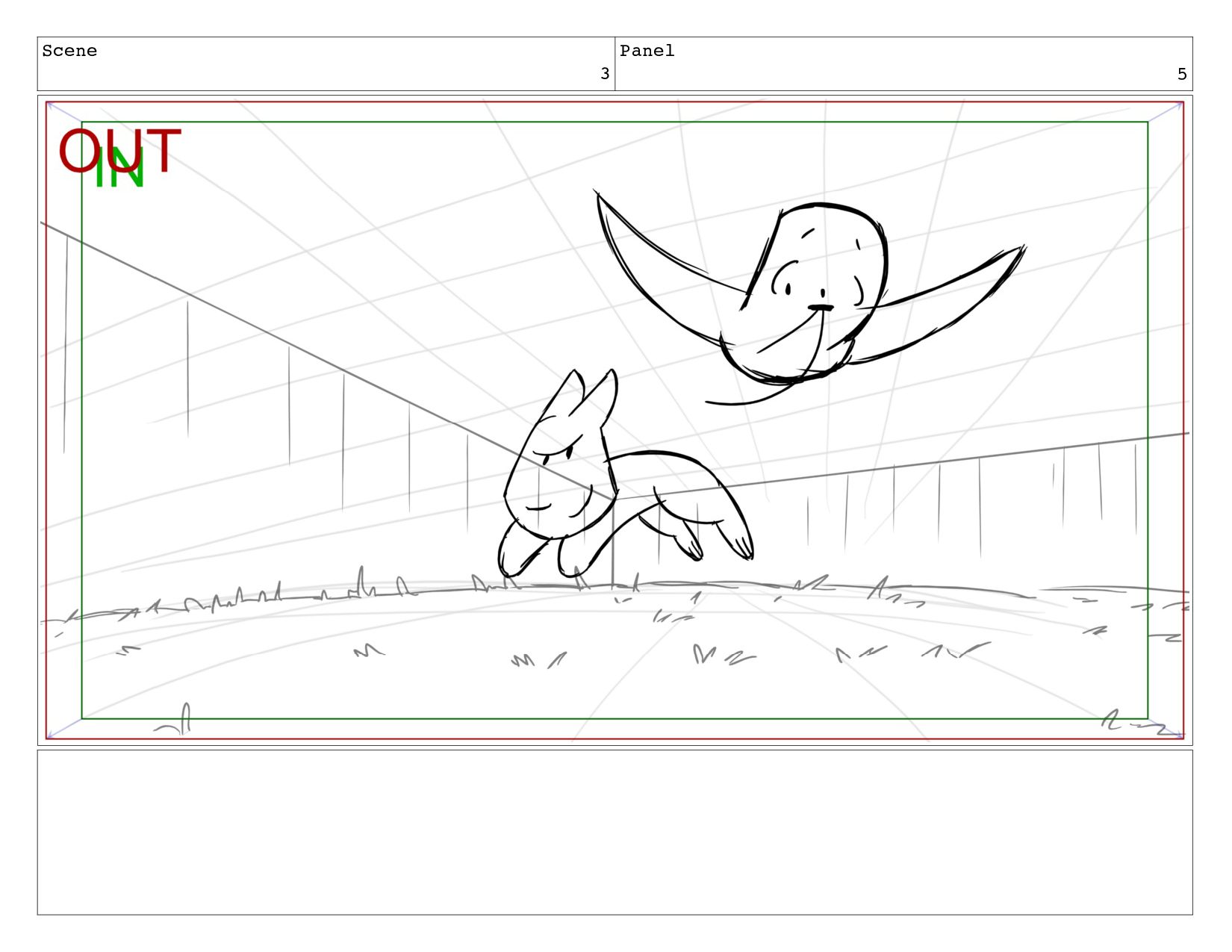Screen dimensions: 1232x952
Task: Click the red 'OUT' camera label
Action: [119, 151]
